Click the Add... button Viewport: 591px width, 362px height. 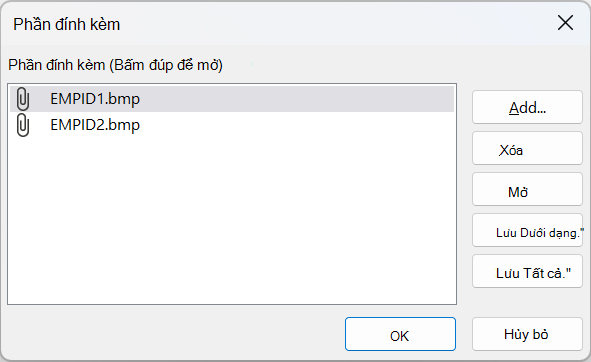[x=527, y=107]
